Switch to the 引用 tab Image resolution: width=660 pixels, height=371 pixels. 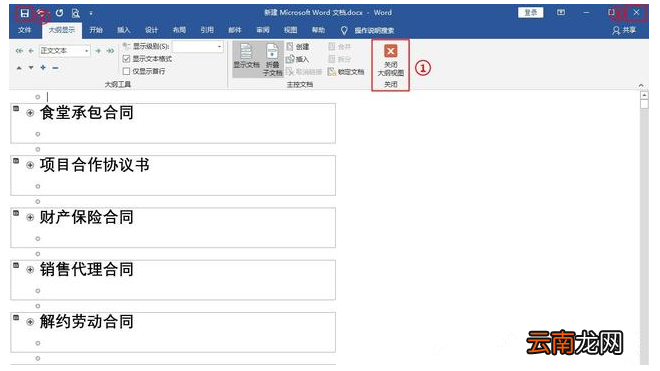point(207,30)
